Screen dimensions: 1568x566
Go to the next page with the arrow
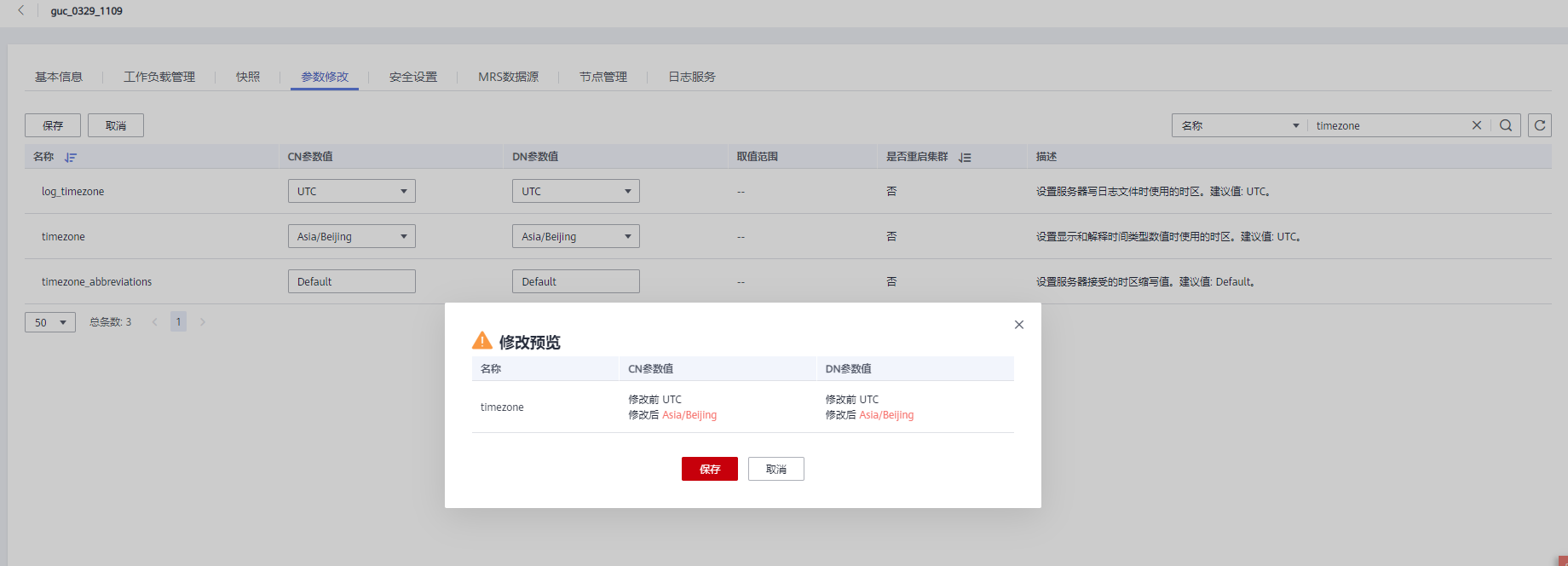203,322
